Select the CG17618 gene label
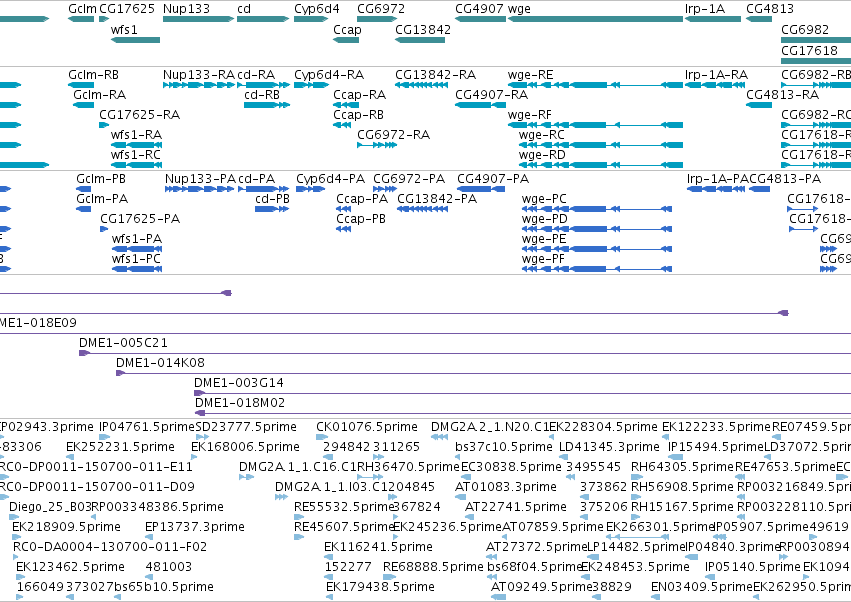This screenshot has height=602, width=851. point(809,50)
